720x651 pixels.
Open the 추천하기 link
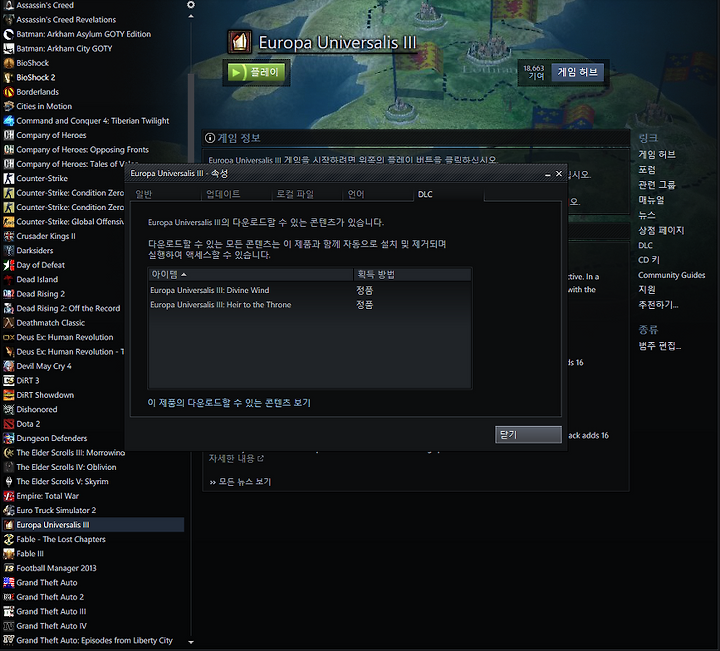(x=658, y=304)
